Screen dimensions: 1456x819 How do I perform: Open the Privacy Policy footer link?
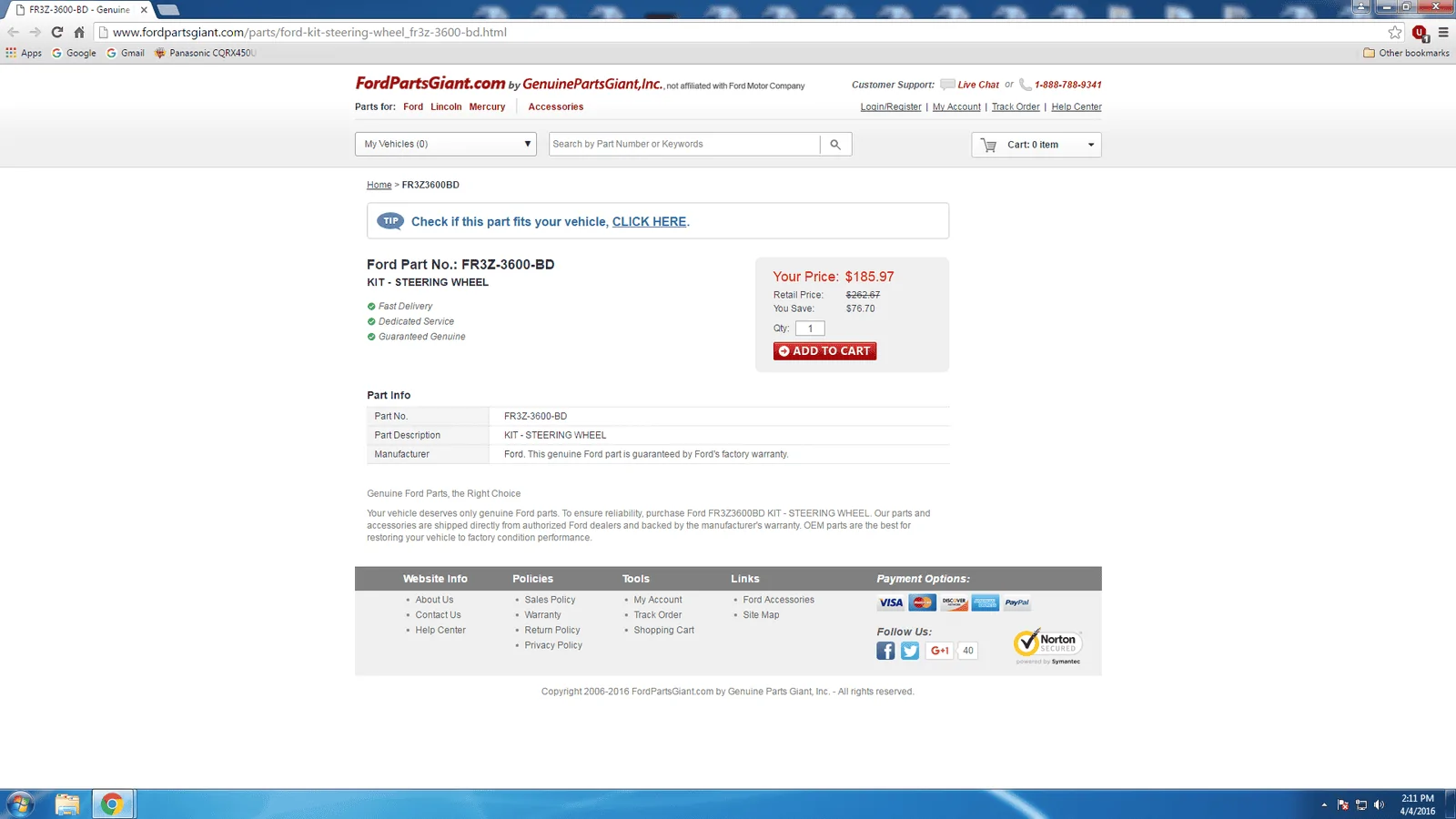[553, 645]
